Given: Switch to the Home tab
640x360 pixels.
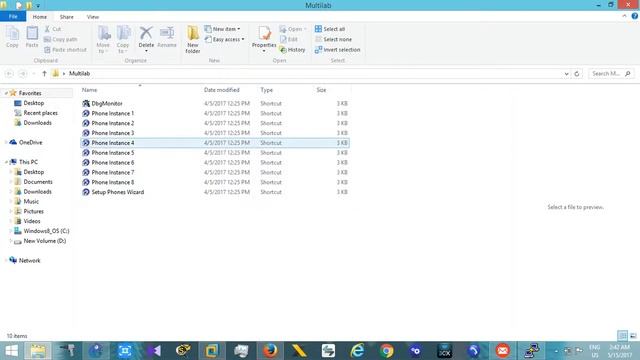Looking at the screenshot, I should 40,17.
